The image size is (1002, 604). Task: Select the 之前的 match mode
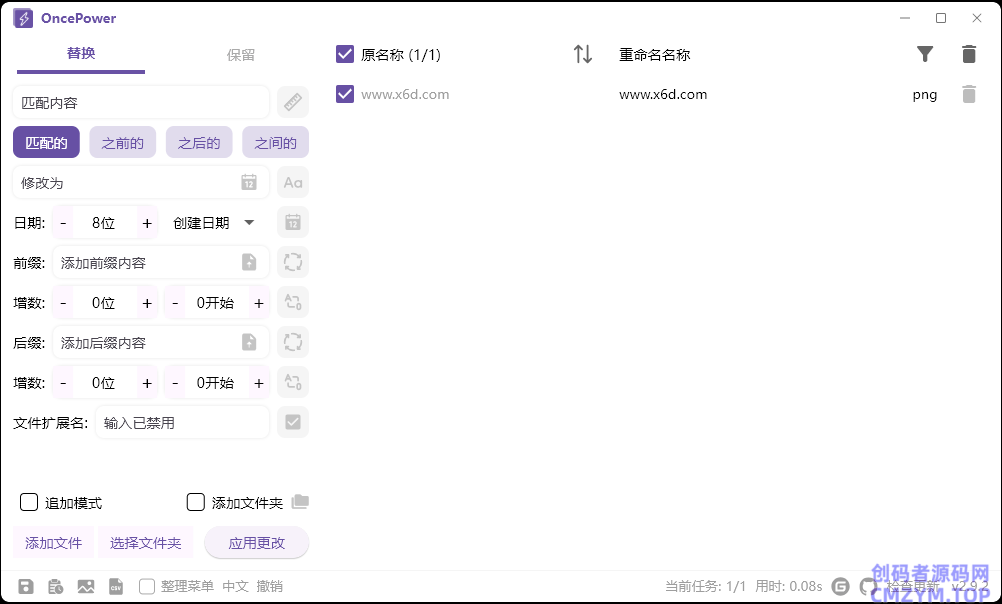click(122, 143)
